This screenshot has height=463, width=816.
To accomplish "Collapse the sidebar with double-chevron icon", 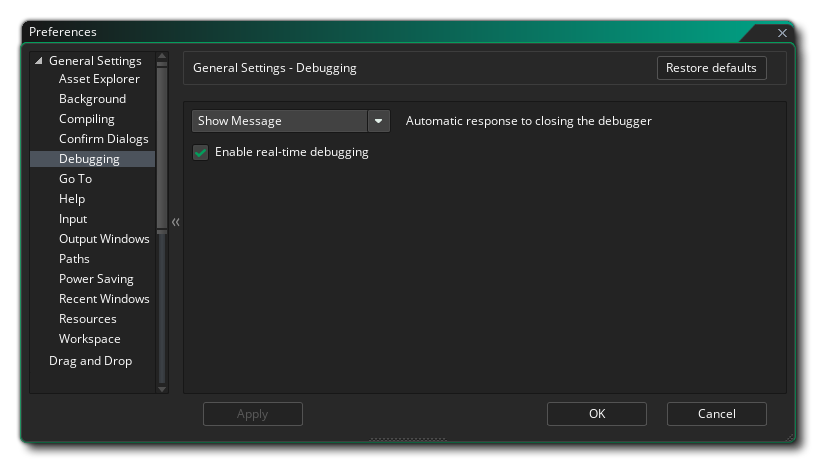I will point(176,222).
